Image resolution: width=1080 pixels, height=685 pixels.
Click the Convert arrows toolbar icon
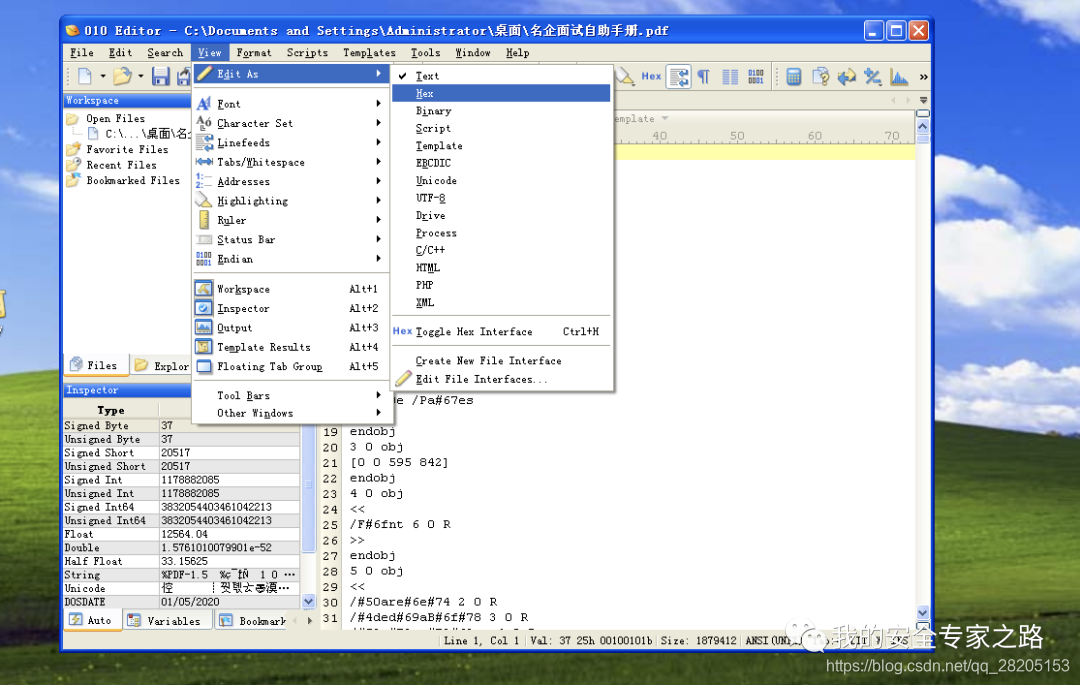847,76
